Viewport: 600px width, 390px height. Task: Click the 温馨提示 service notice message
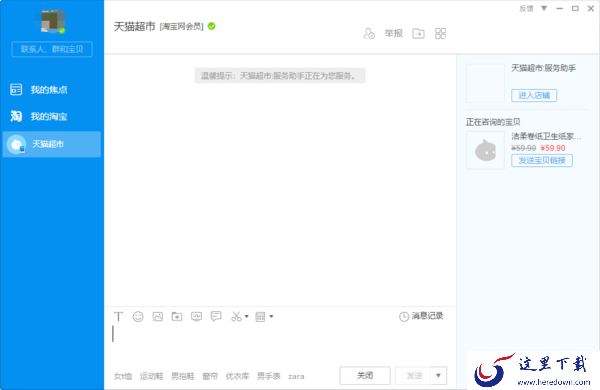pyautogui.click(x=280, y=76)
